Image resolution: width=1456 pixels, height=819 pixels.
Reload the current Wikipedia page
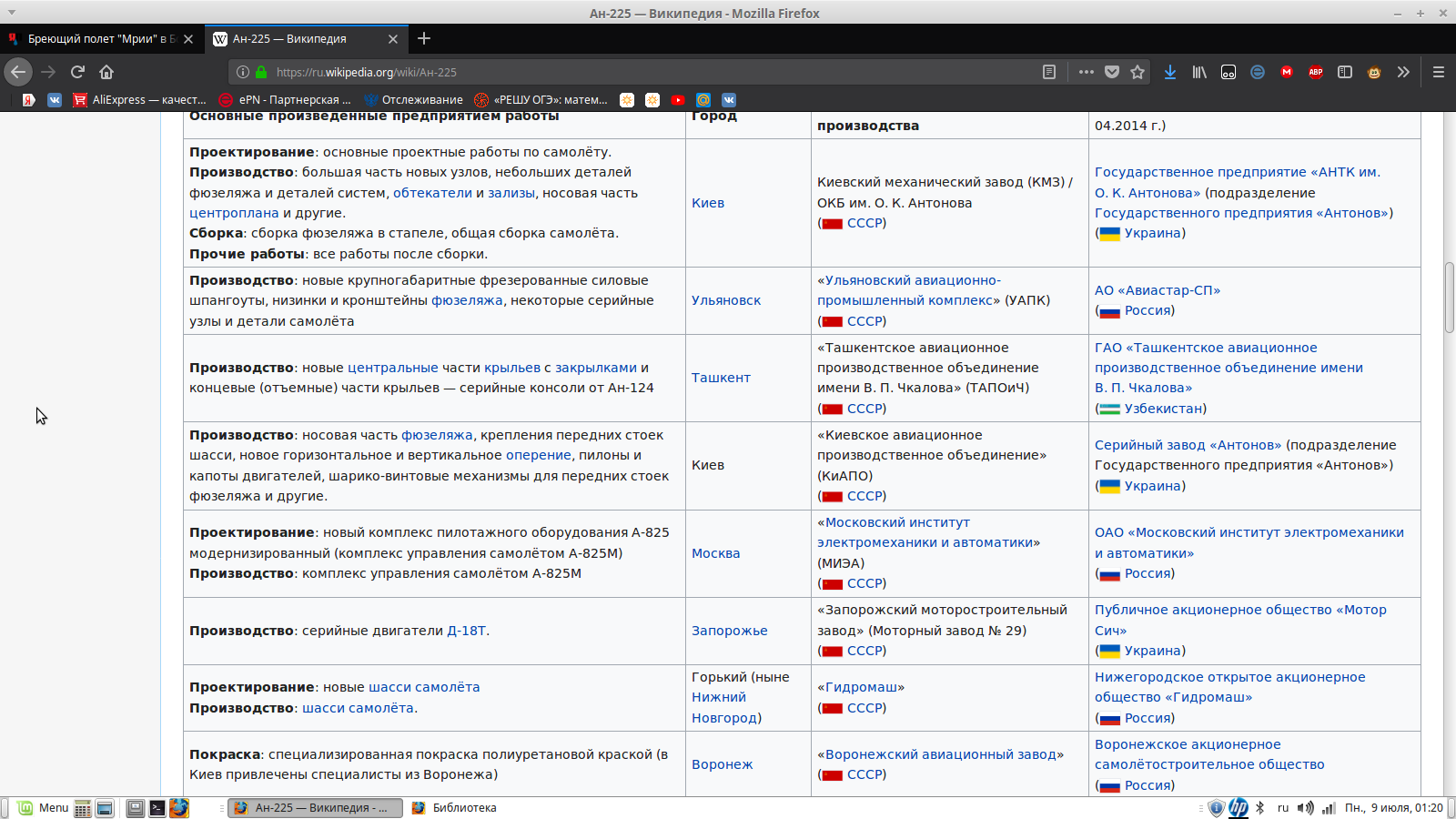coord(77,72)
